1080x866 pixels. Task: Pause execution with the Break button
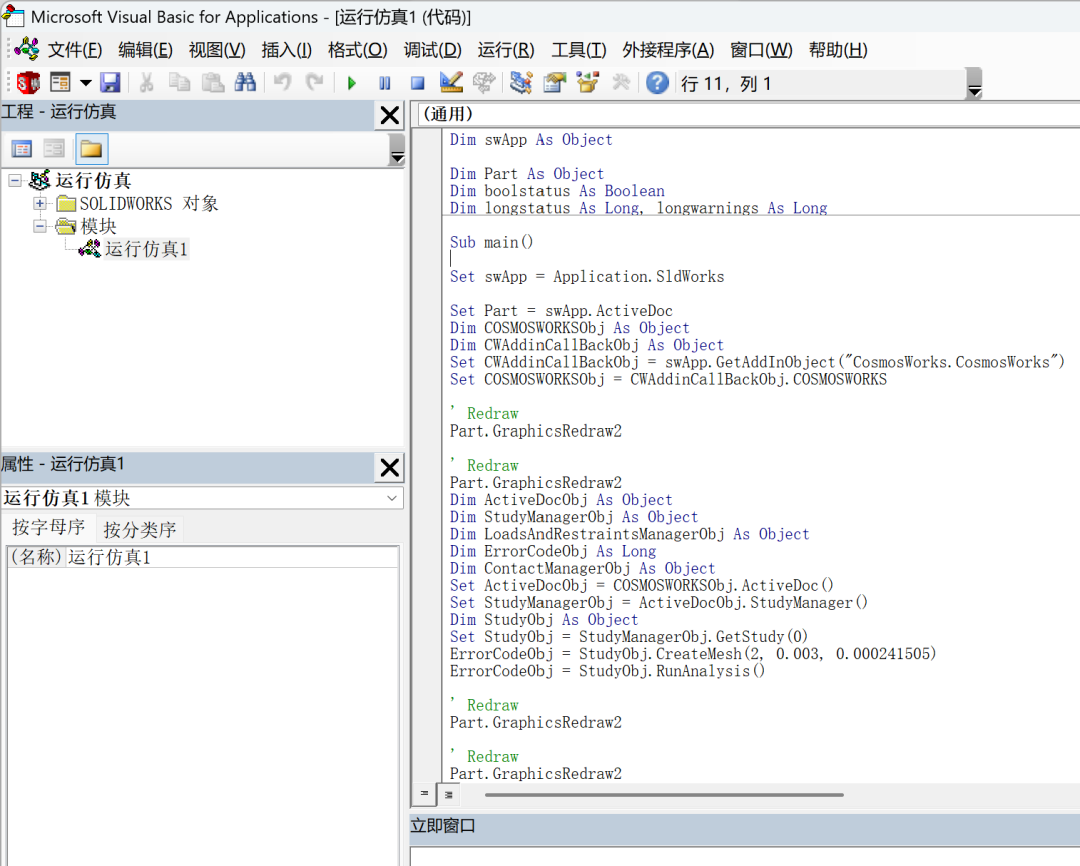pyautogui.click(x=385, y=83)
